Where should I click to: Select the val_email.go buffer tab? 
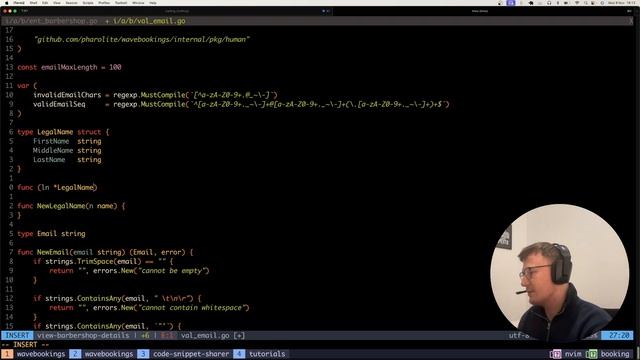[x=149, y=21]
